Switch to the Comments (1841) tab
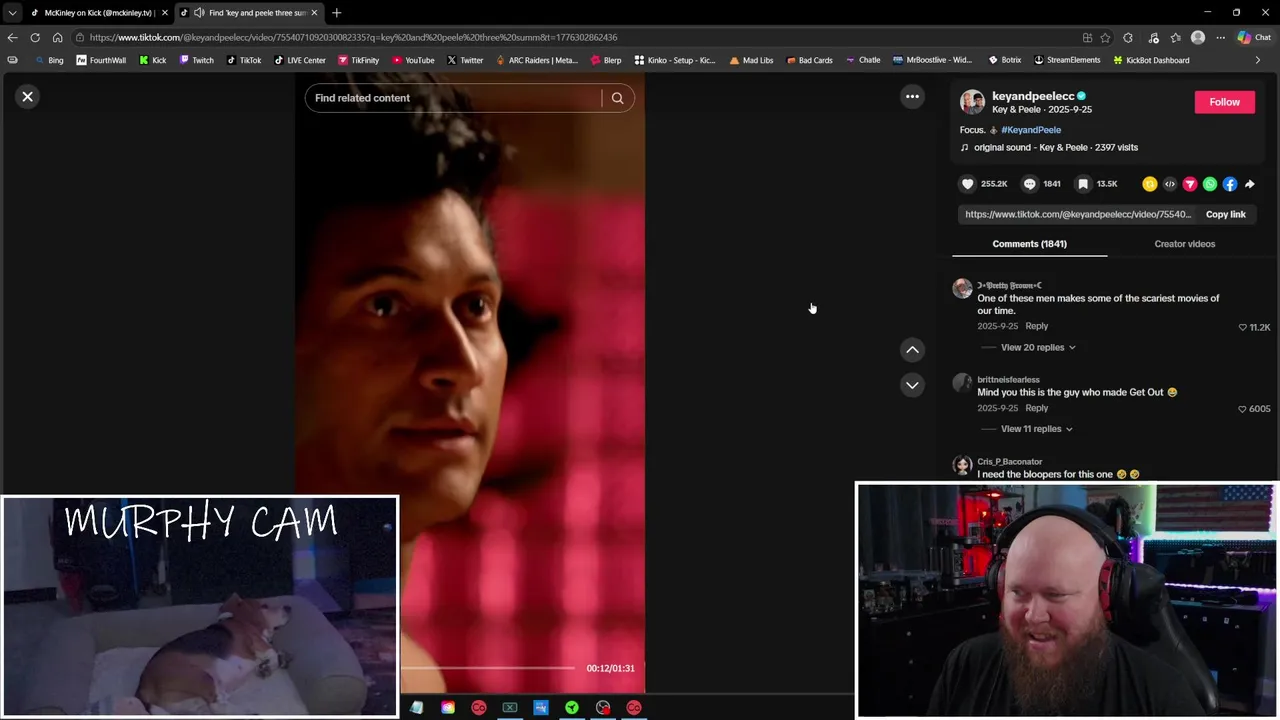The height and width of the screenshot is (720, 1280). (x=1029, y=244)
